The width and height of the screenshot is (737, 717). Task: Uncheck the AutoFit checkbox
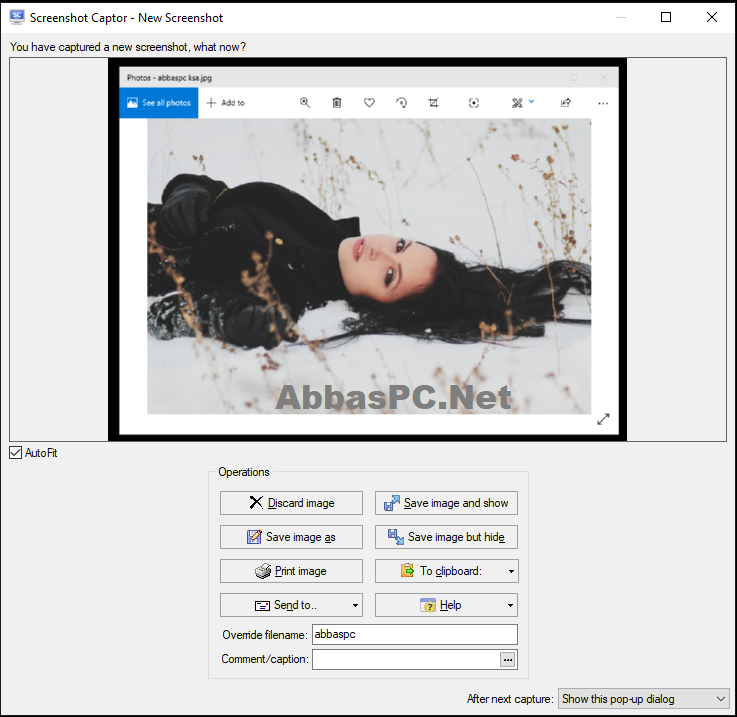coord(16,453)
